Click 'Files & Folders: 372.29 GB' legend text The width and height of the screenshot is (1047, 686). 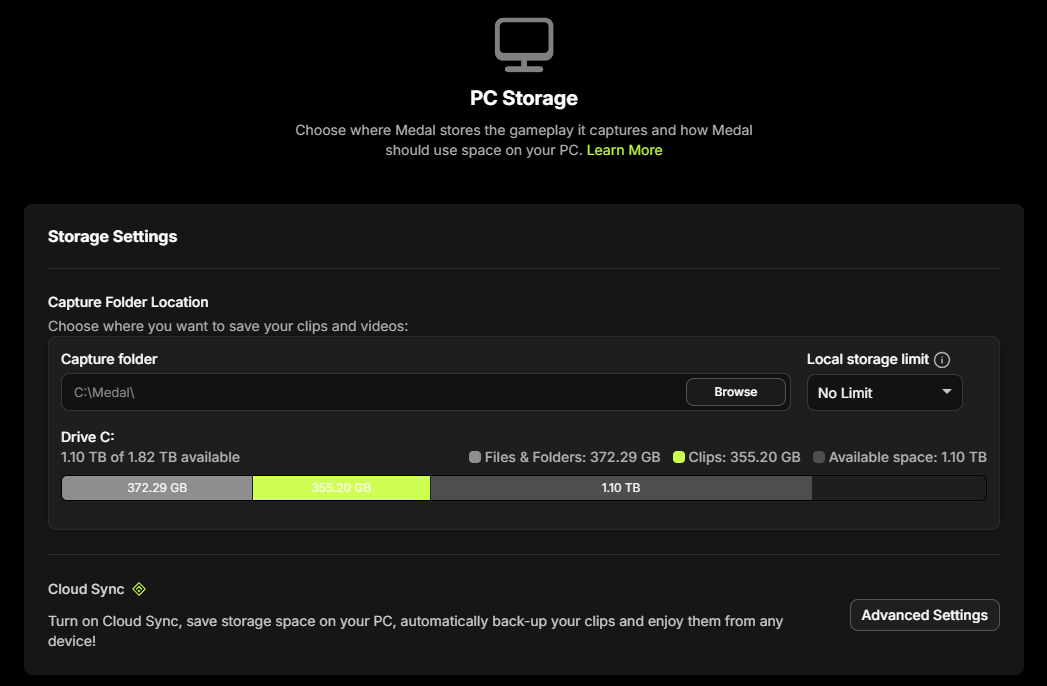tap(572, 457)
